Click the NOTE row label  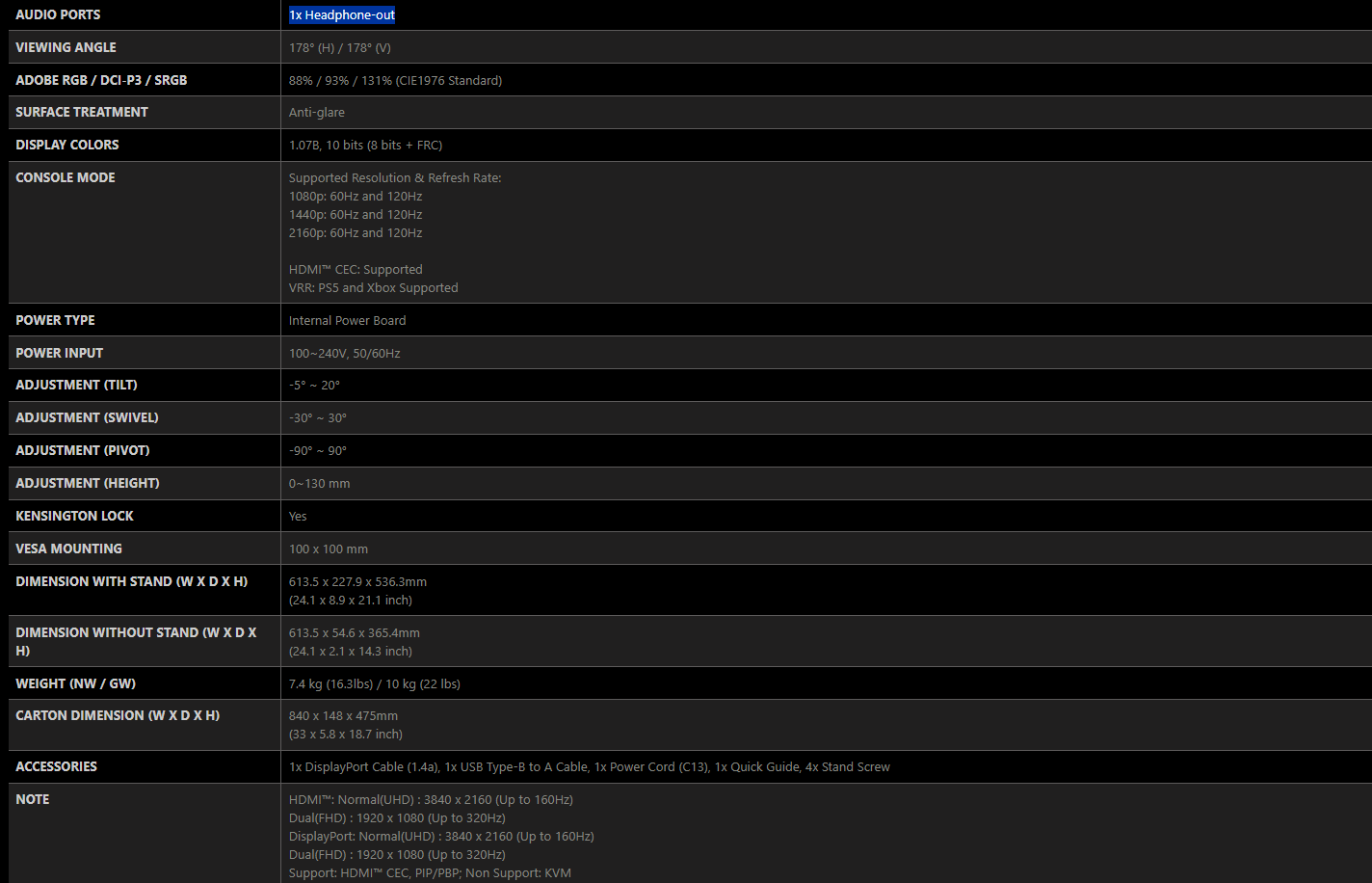pyautogui.click(x=33, y=799)
